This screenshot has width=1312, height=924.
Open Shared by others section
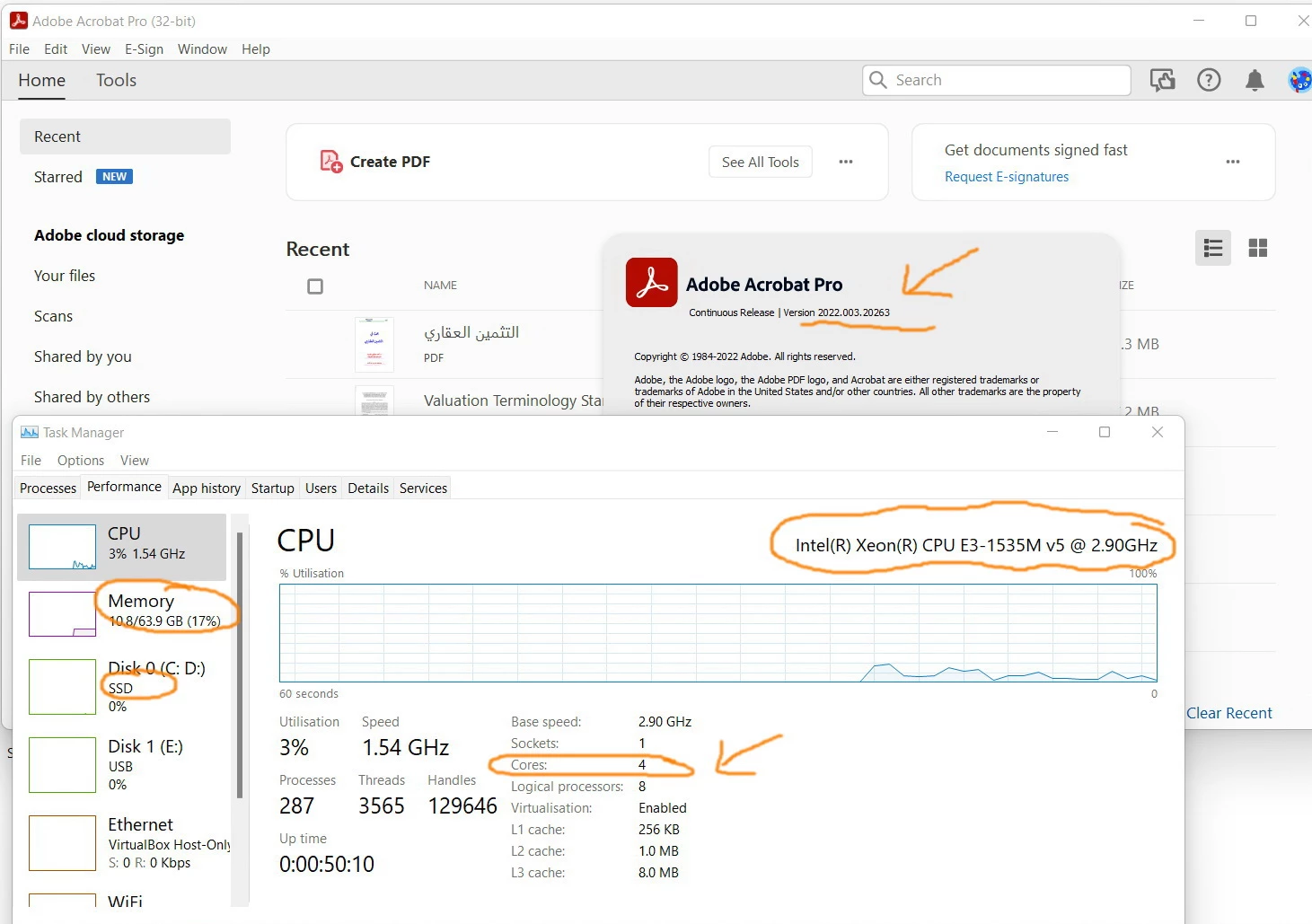click(92, 397)
